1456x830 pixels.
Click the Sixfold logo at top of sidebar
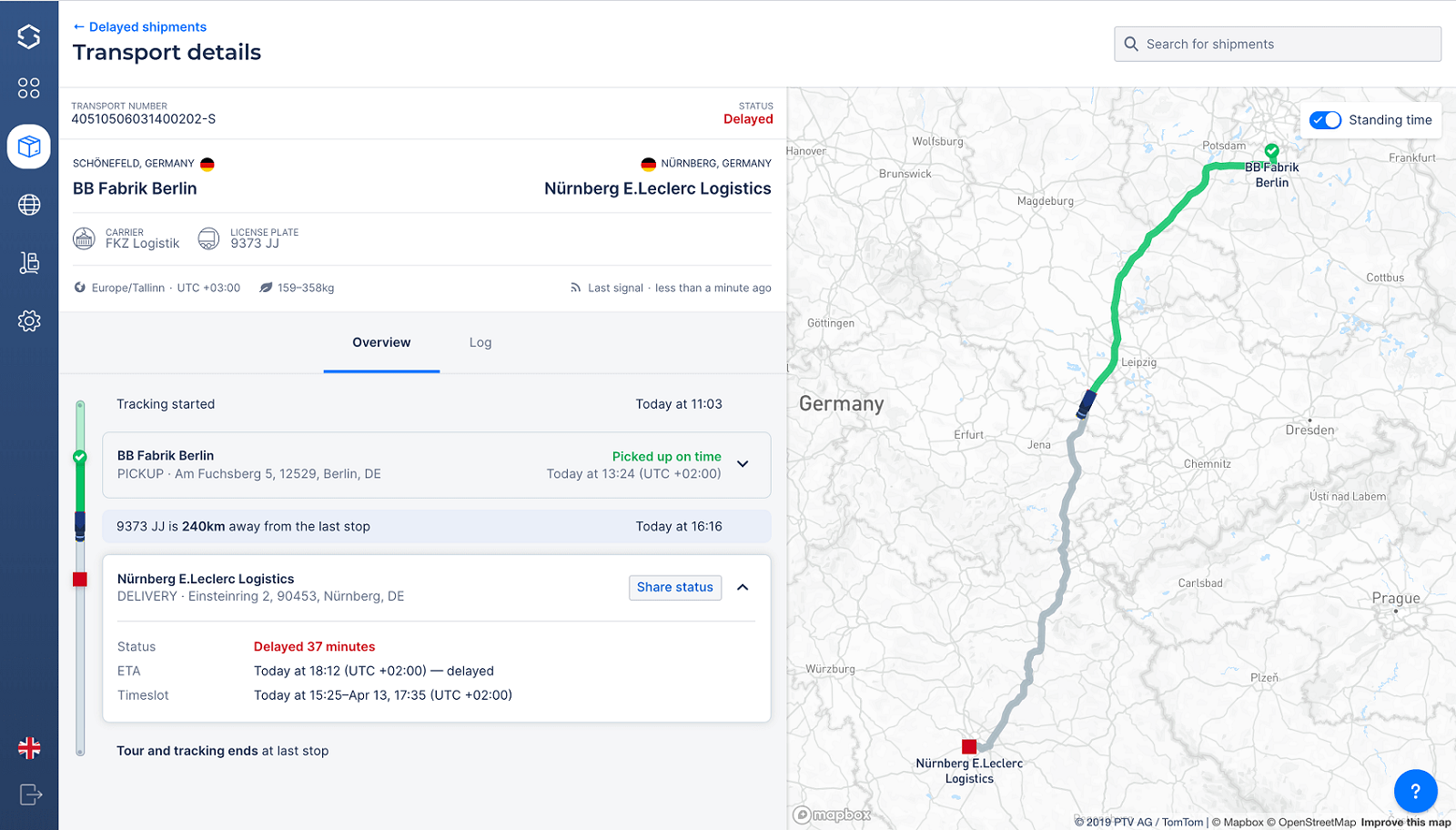tap(29, 36)
